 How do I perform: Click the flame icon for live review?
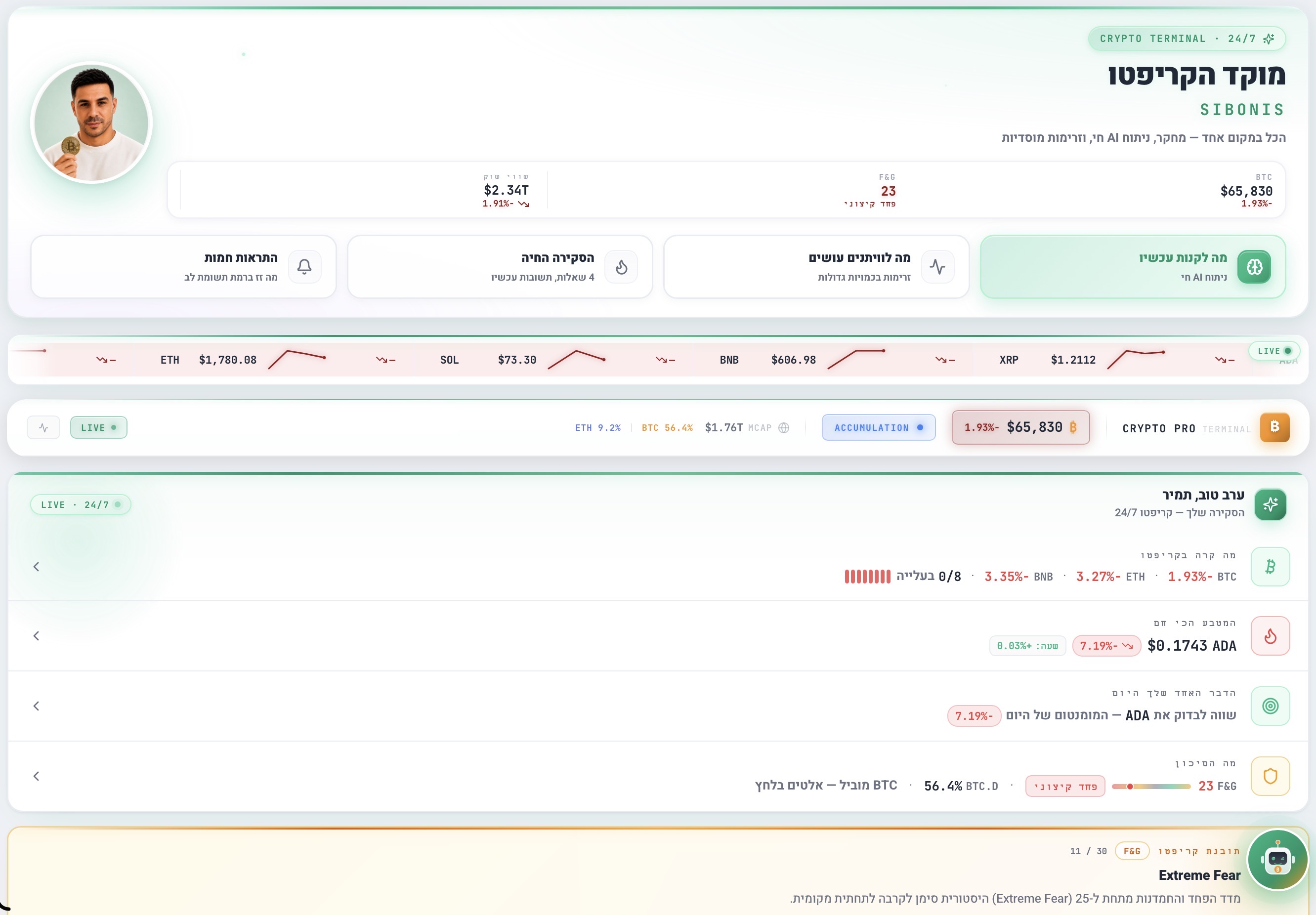tap(621, 266)
